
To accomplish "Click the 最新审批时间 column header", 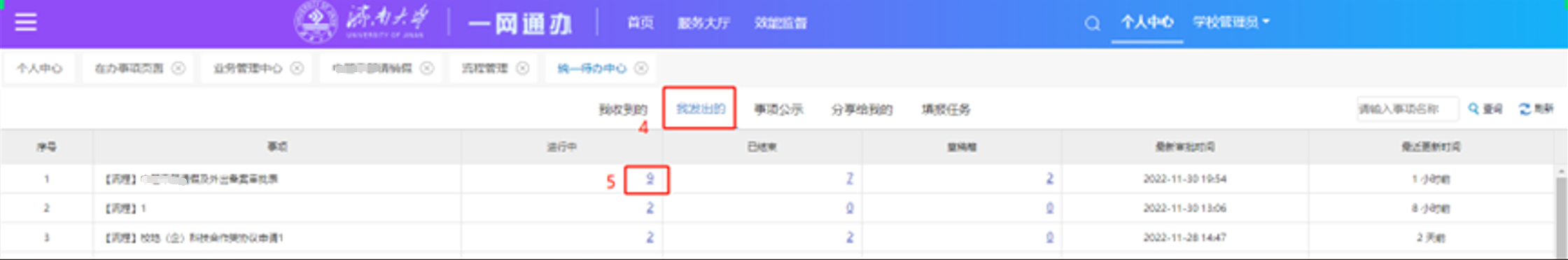I will [1185, 146].
